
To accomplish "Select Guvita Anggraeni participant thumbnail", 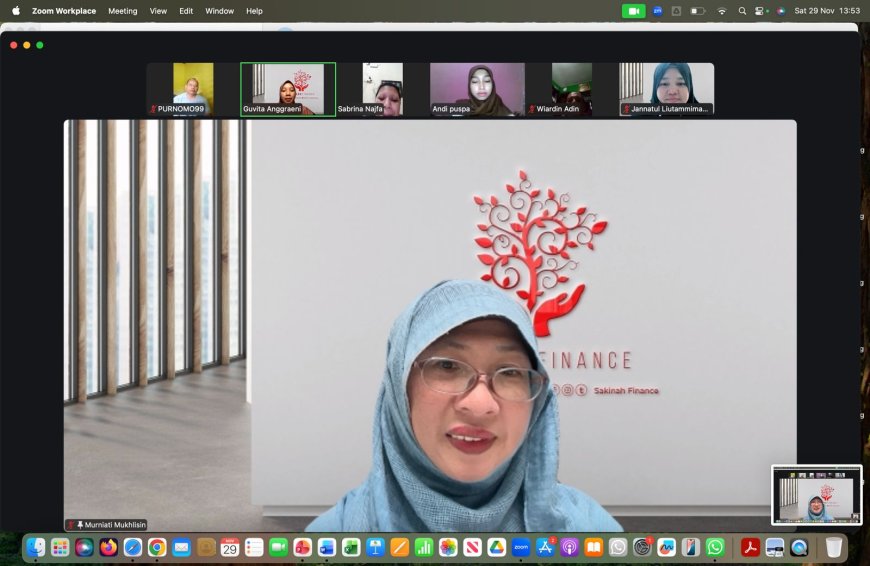I will (x=288, y=89).
